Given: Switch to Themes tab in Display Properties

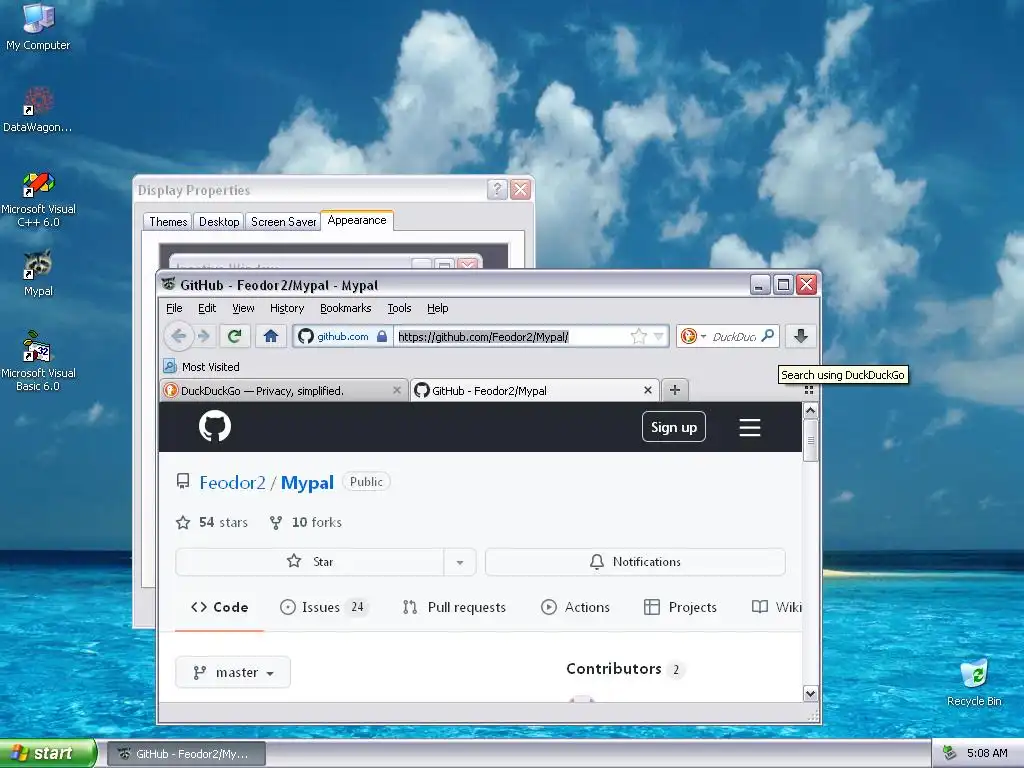Looking at the screenshot, I should click(168, 222).
